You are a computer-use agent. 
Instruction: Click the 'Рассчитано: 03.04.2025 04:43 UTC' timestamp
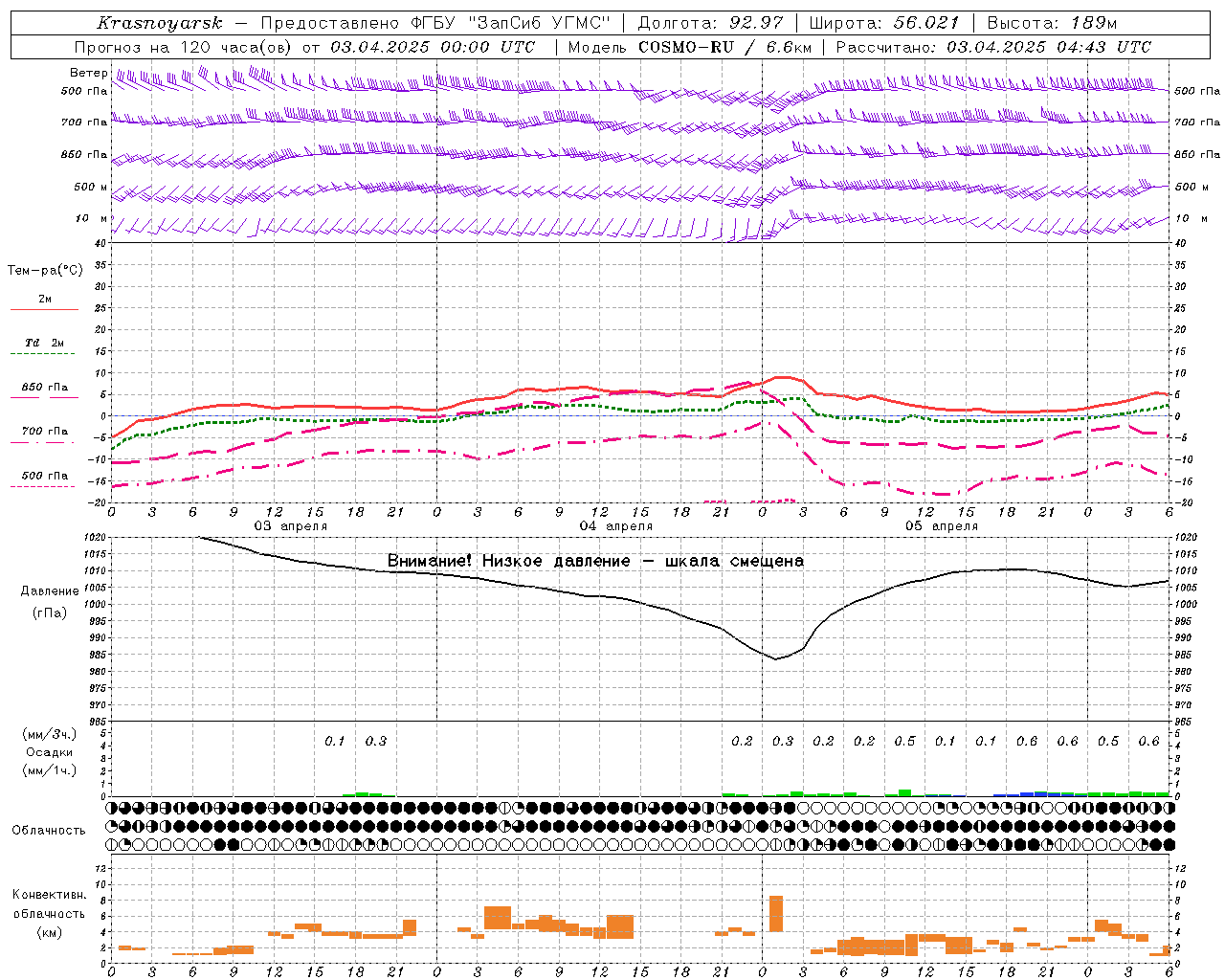993,47
